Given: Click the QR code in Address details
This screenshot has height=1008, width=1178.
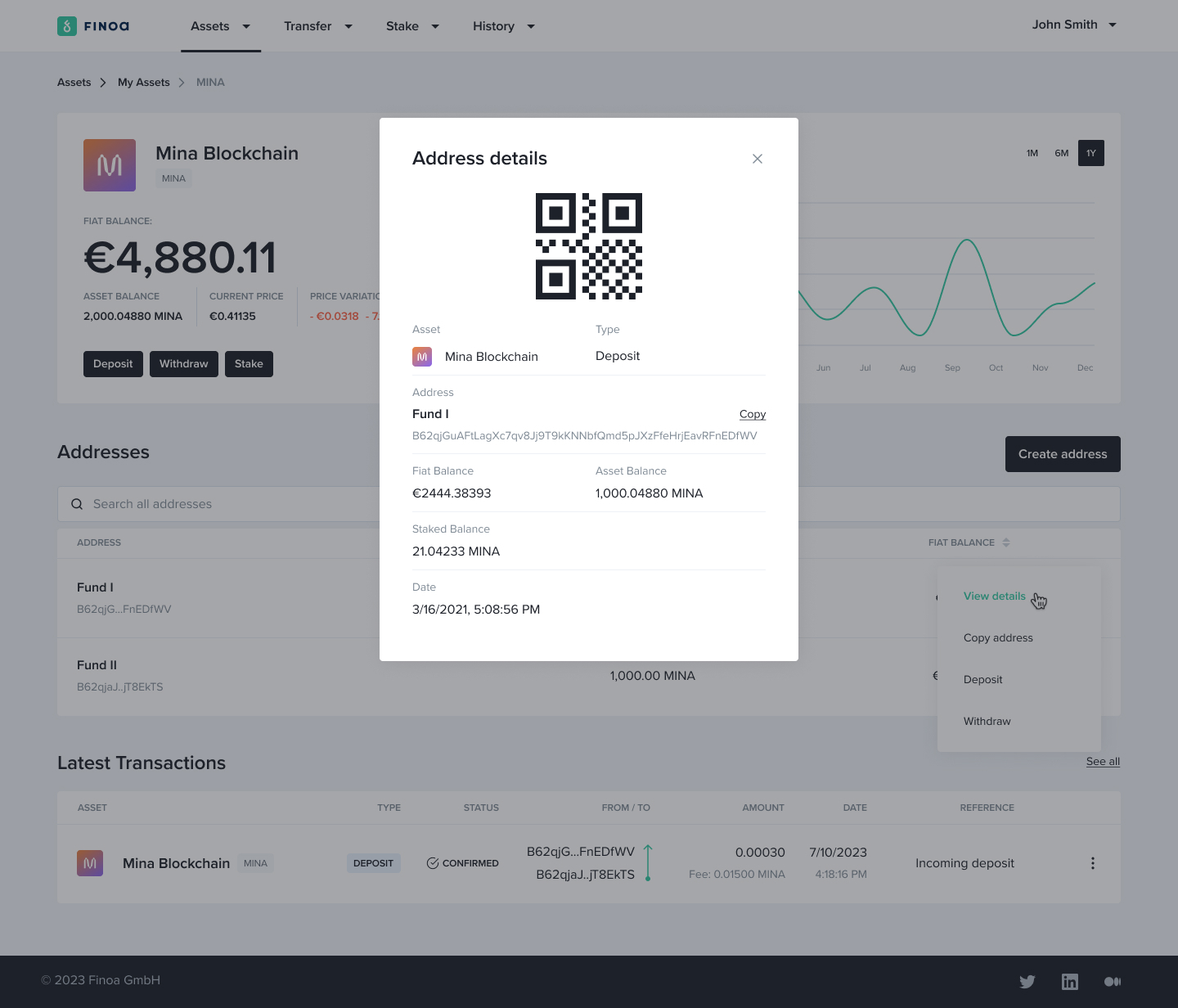Looking at the screenshot, I should click(589, 246).
